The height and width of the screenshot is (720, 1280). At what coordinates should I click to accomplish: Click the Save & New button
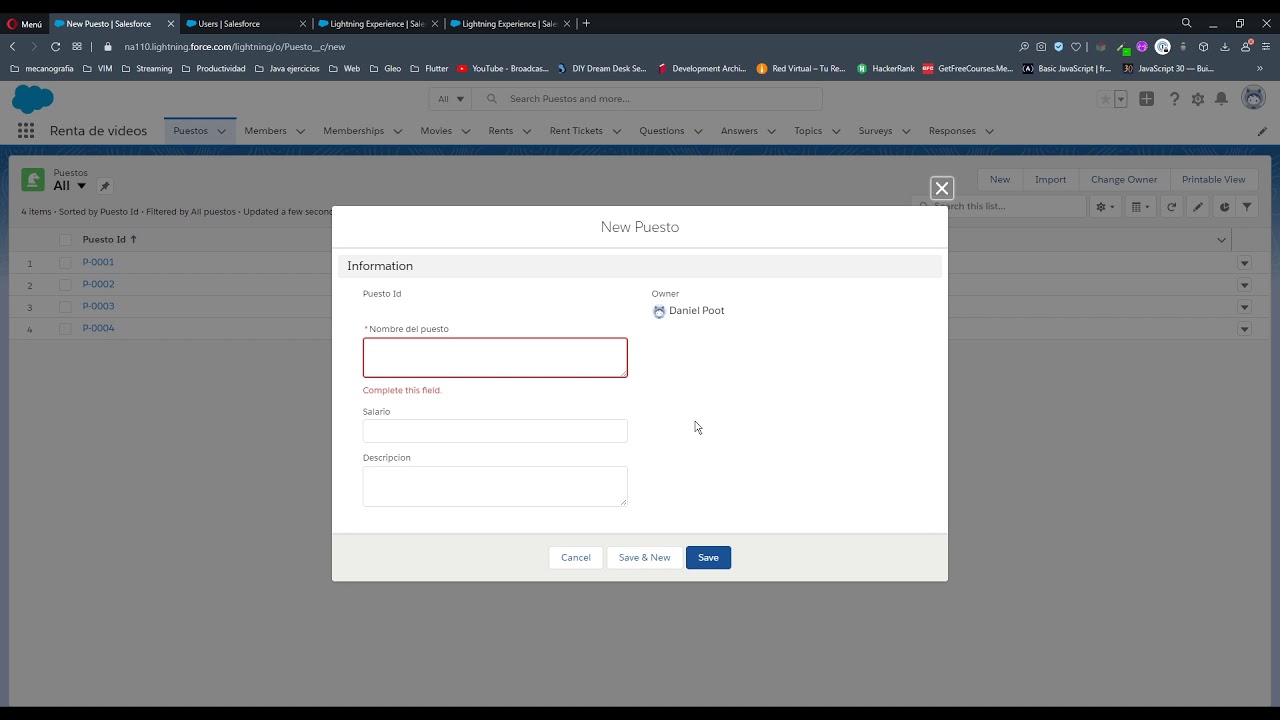[644, 558]
